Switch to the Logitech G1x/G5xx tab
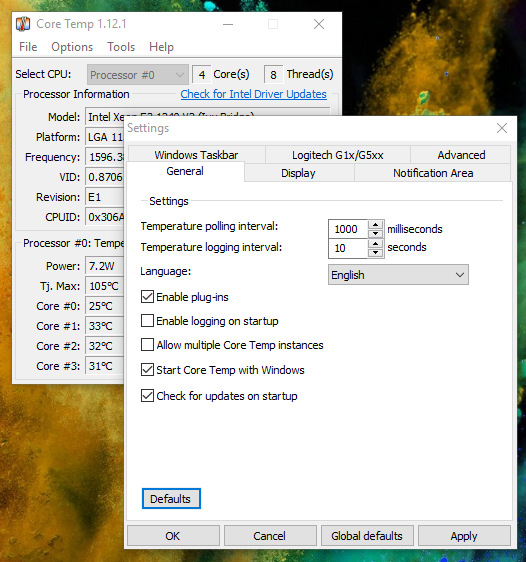The image size is (526, 562). click(x=338, y=155)
